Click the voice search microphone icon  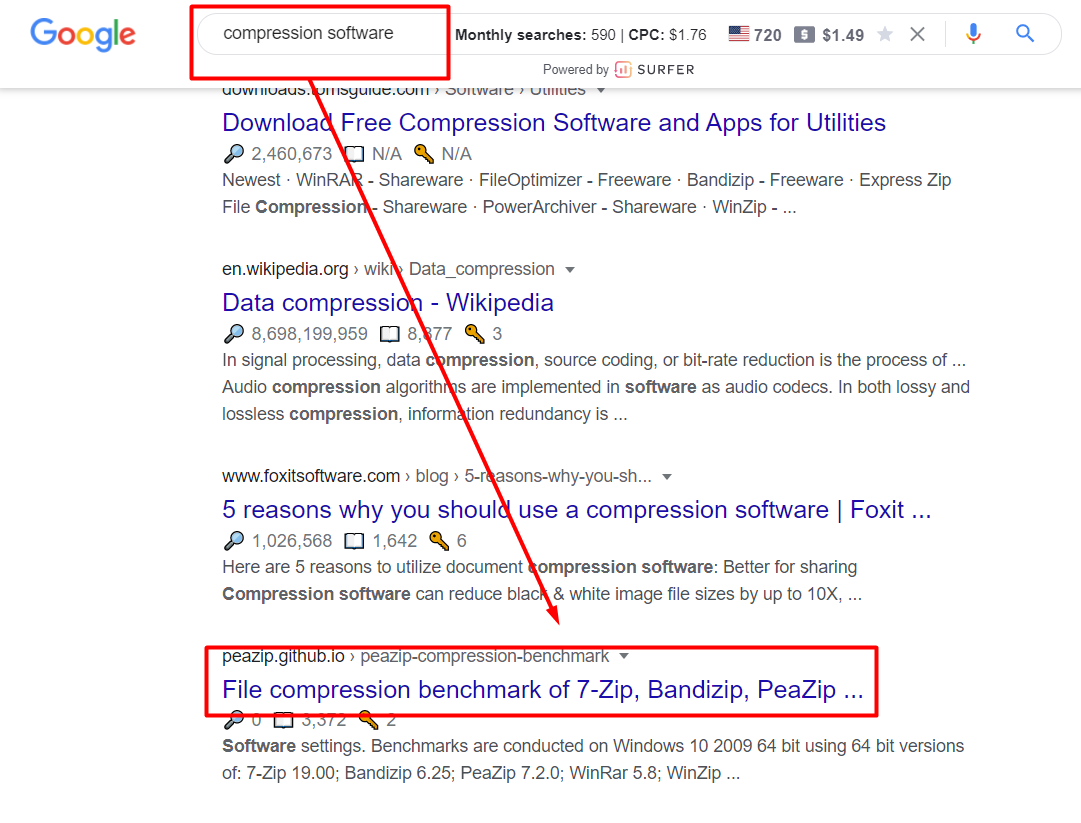[973, 33]
